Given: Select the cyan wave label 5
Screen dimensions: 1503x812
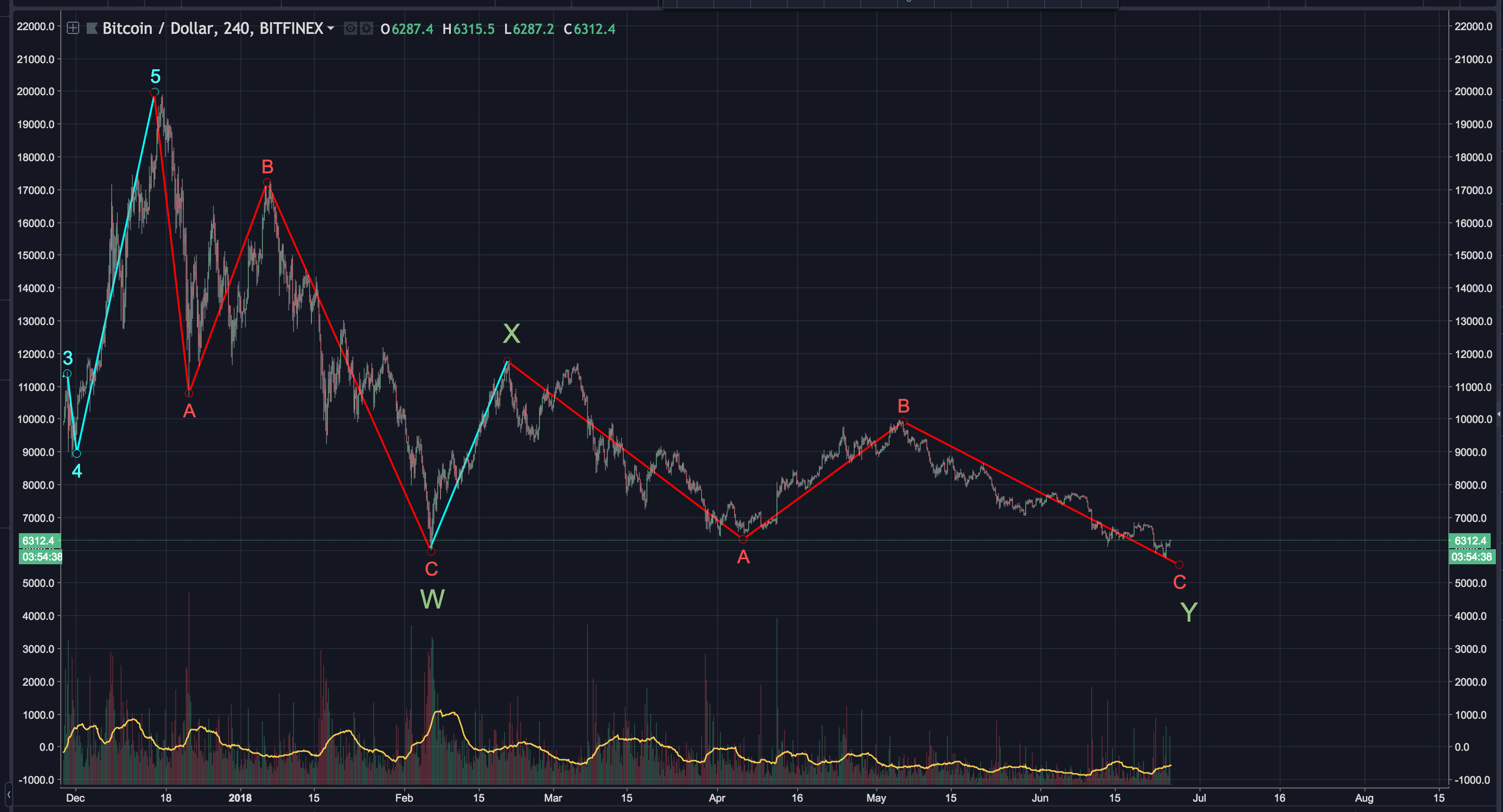Looking at the screenshot, I should [155, 76].
